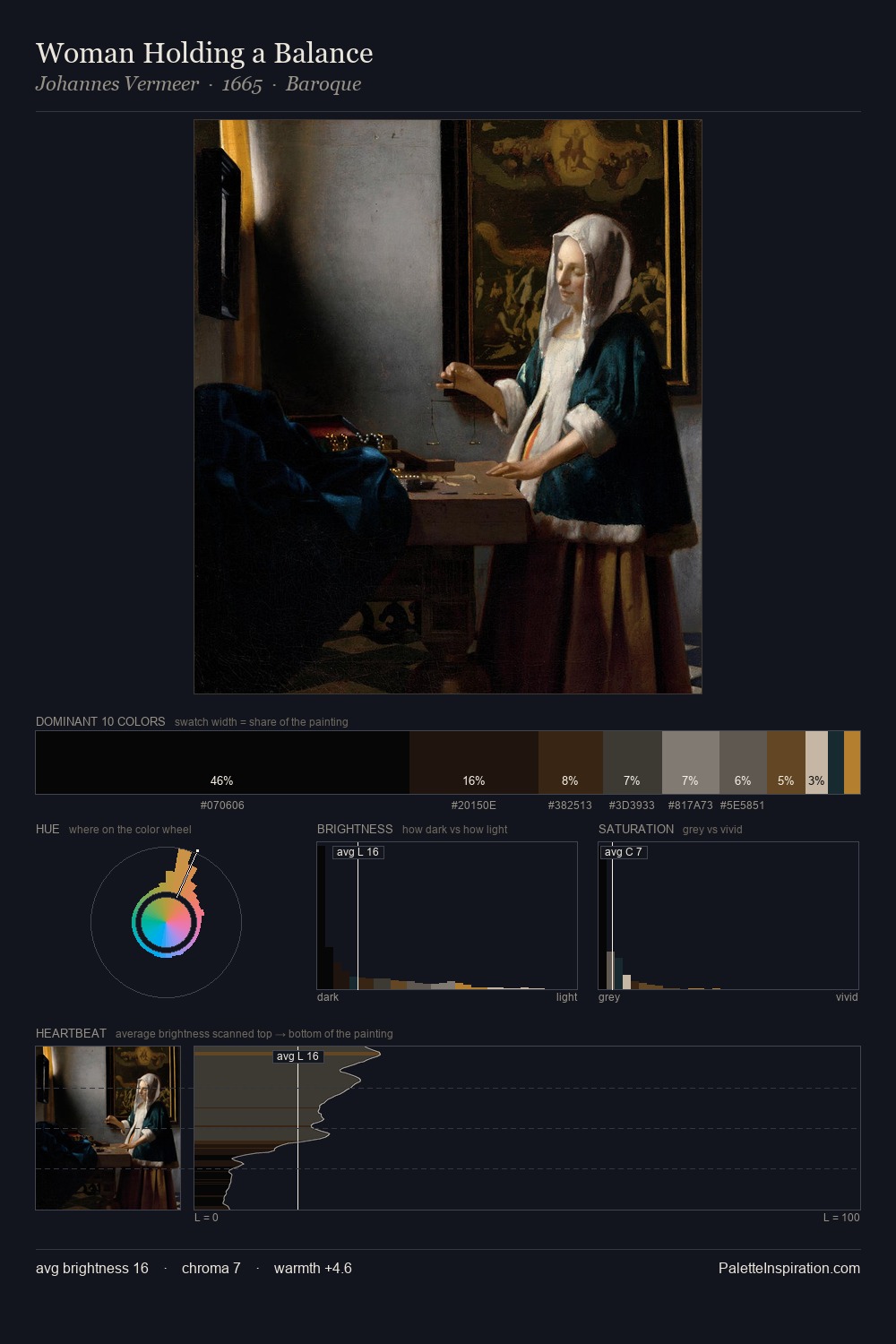Pick the 8% brown swatch
The height and width of the screenshot is (1344, 896).
pyautogui.click(x=571, y=762)
